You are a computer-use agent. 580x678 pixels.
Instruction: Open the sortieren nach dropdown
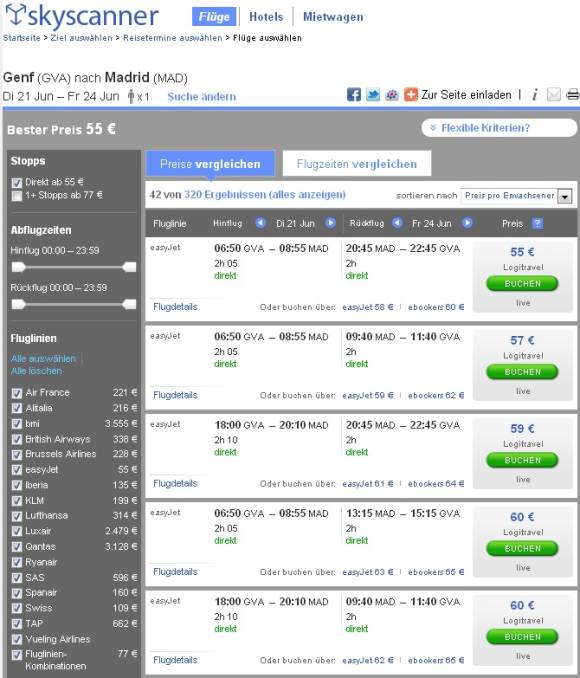point(517,196)
